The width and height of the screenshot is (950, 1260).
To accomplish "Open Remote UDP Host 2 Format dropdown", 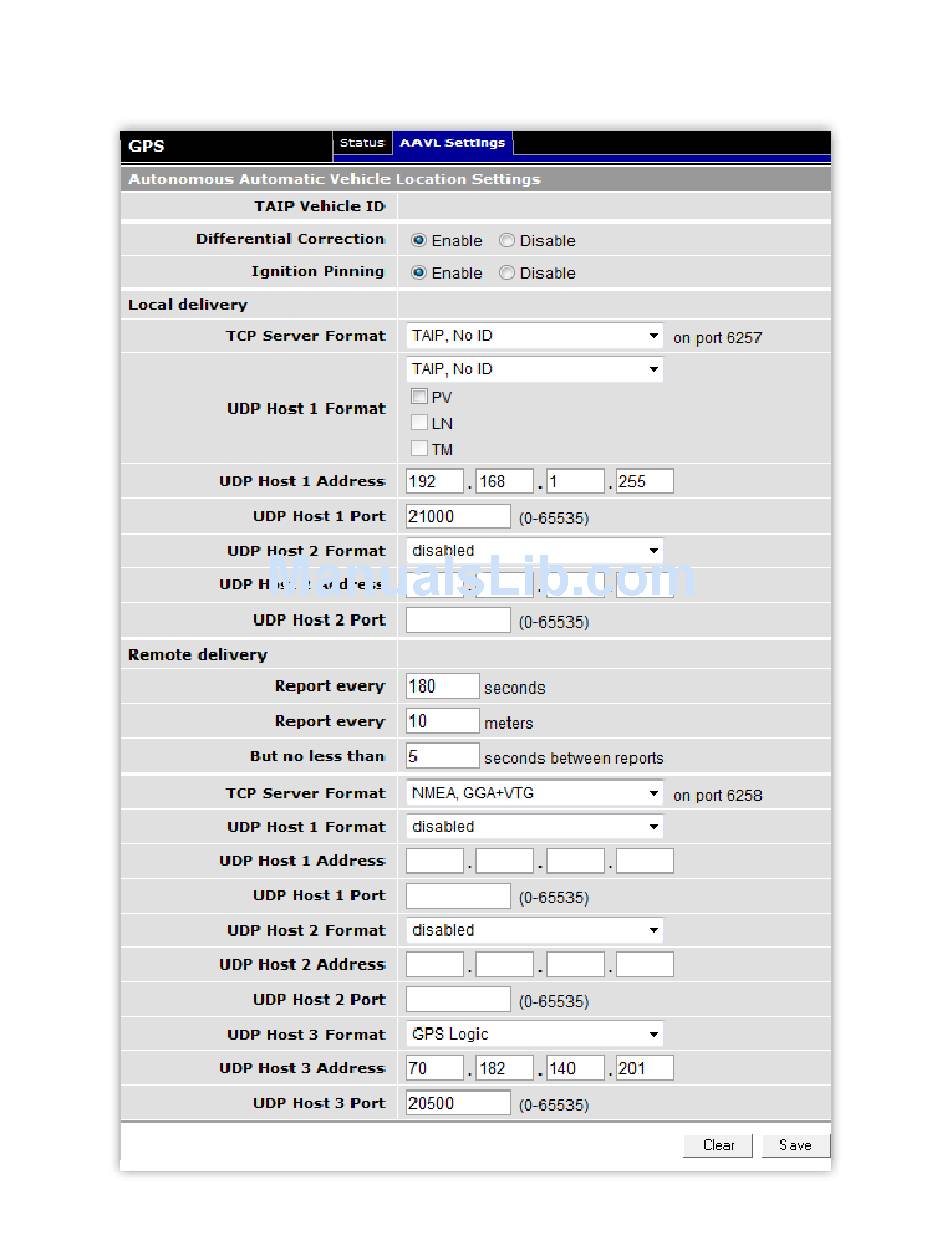I will click(x=535, y=930).
